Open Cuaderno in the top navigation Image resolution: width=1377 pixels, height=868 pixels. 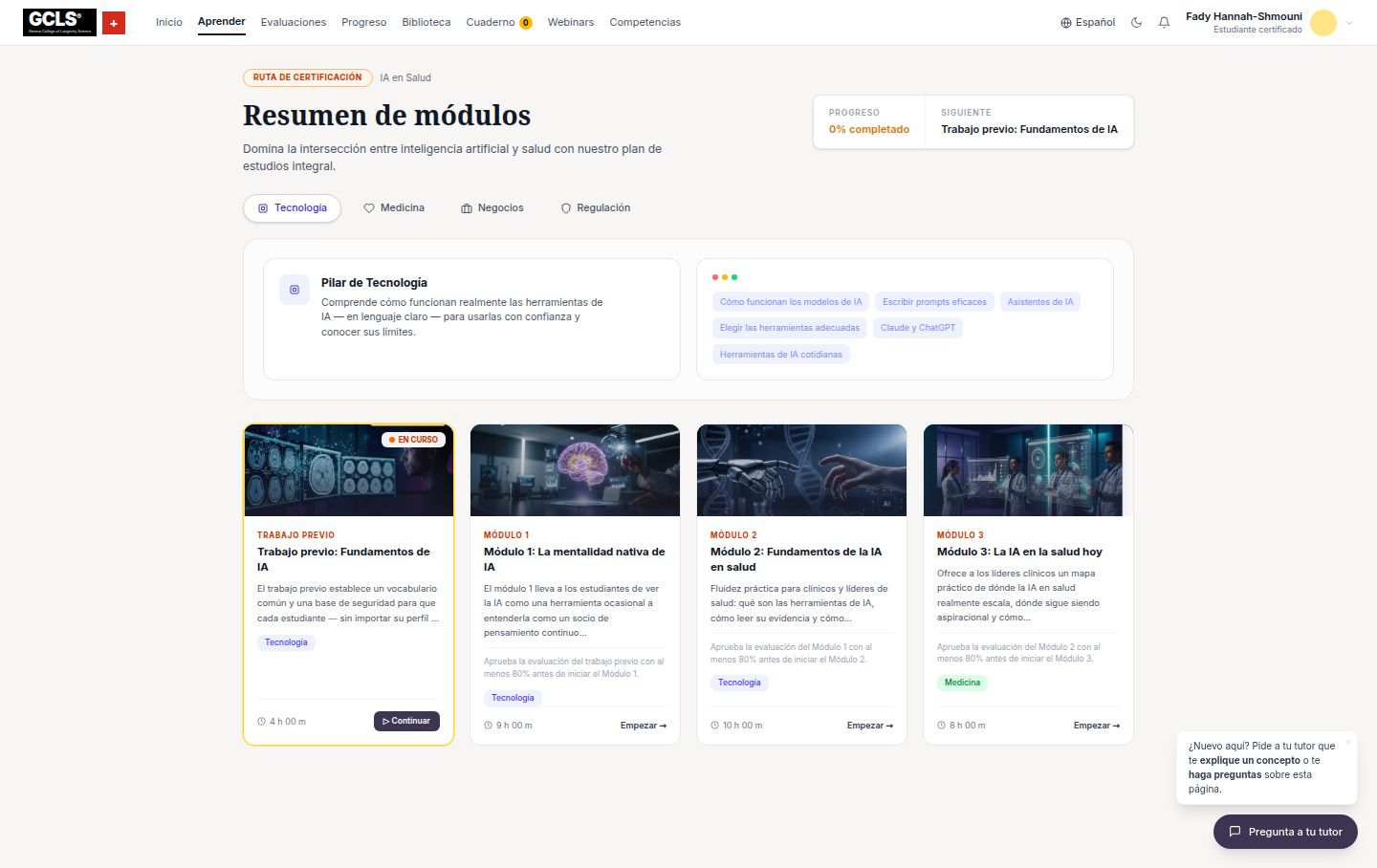pos(499,22)
